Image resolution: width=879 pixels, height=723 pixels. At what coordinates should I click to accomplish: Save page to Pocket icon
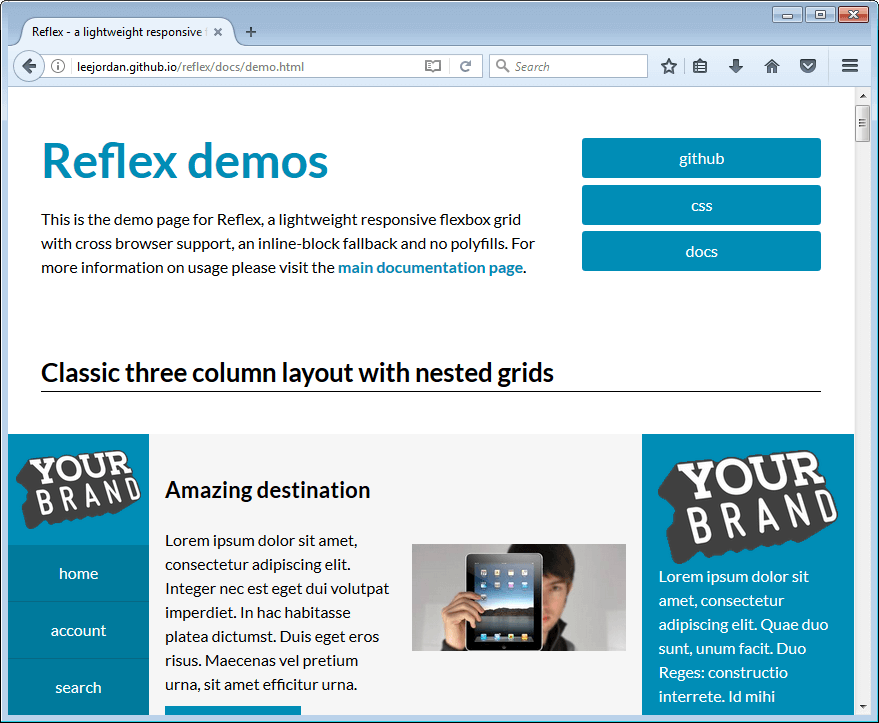coord(808,67)
